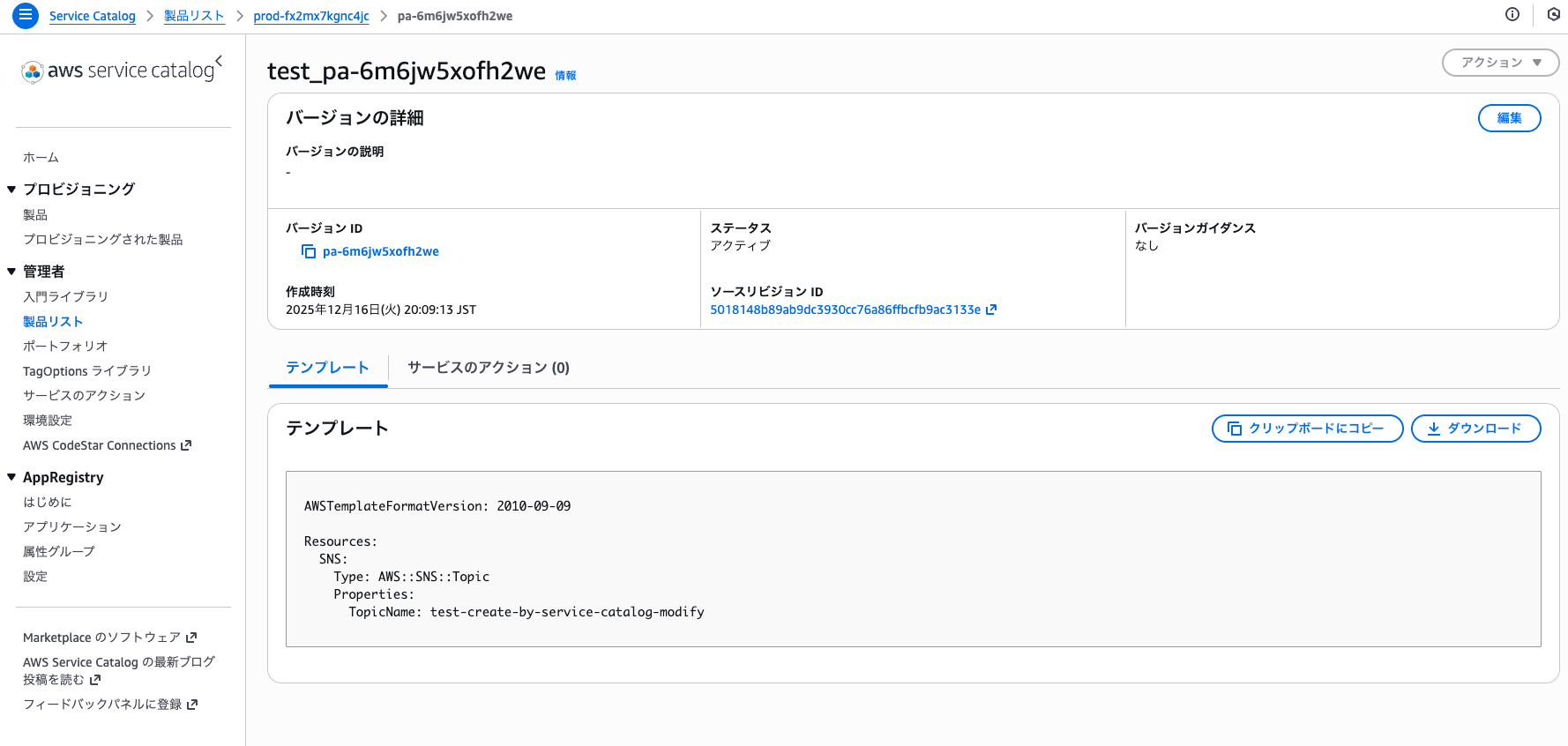Collapse the プロビジョニング section
This screenshot has height=746, width=1568.
[11, 189]
